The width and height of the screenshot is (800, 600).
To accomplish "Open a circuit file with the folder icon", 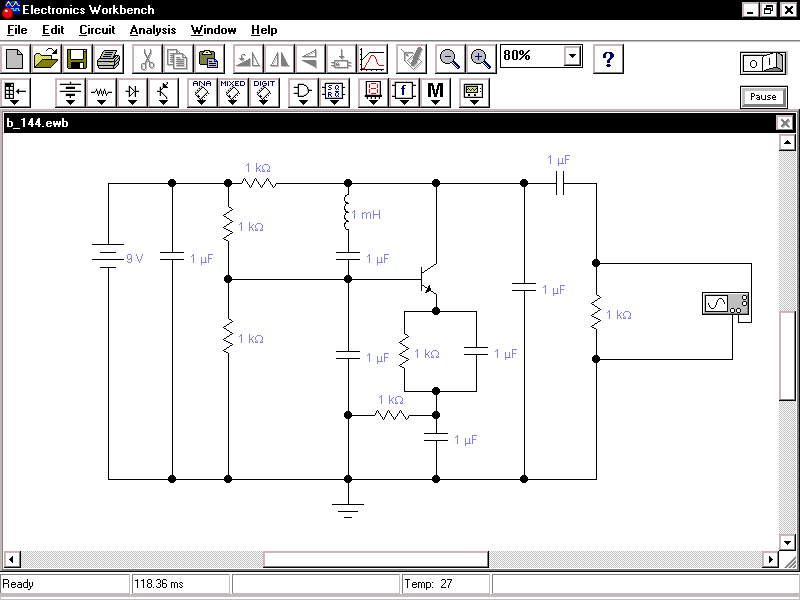I will tap(46, 58).
